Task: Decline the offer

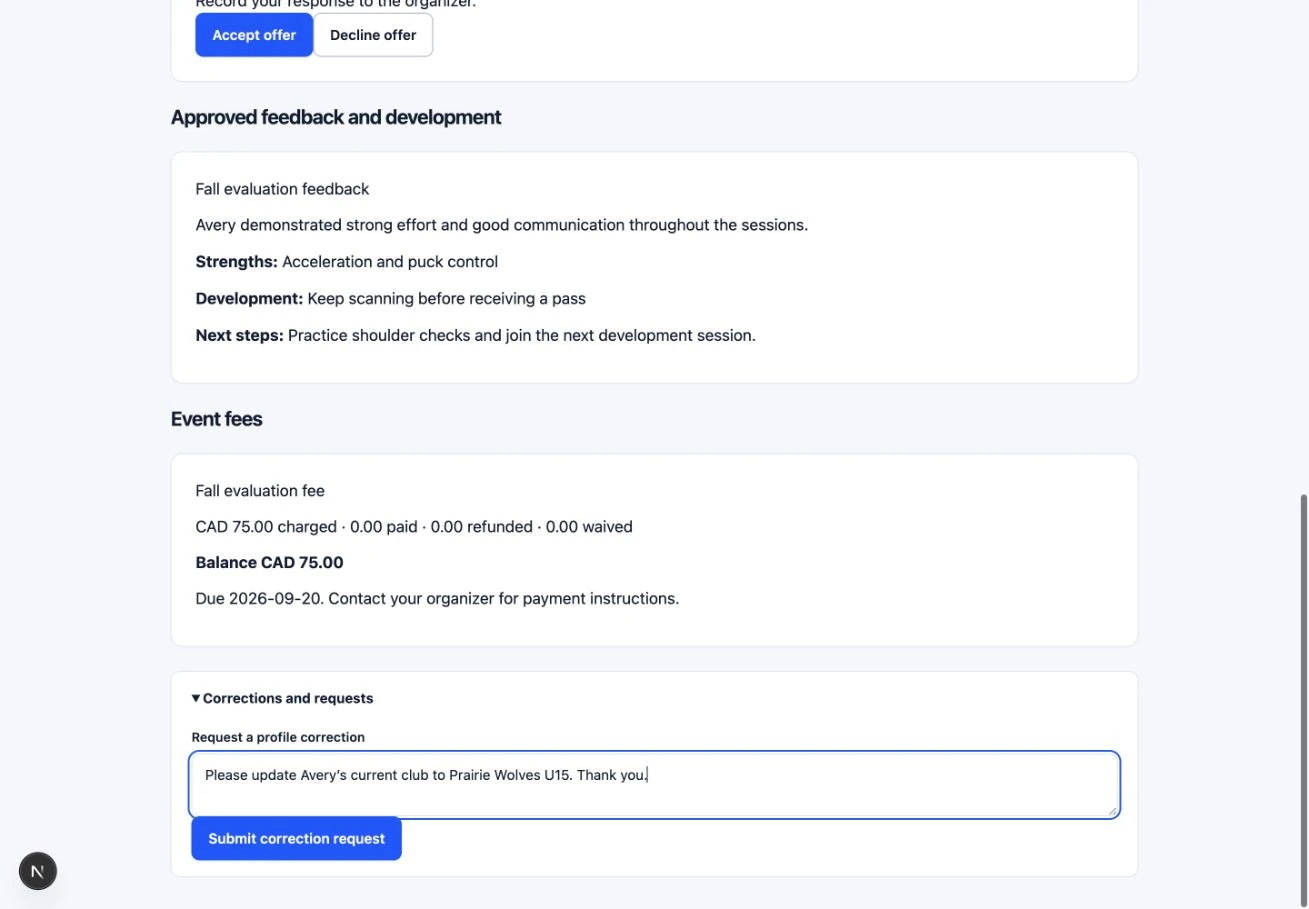Action: coord(373,35)
